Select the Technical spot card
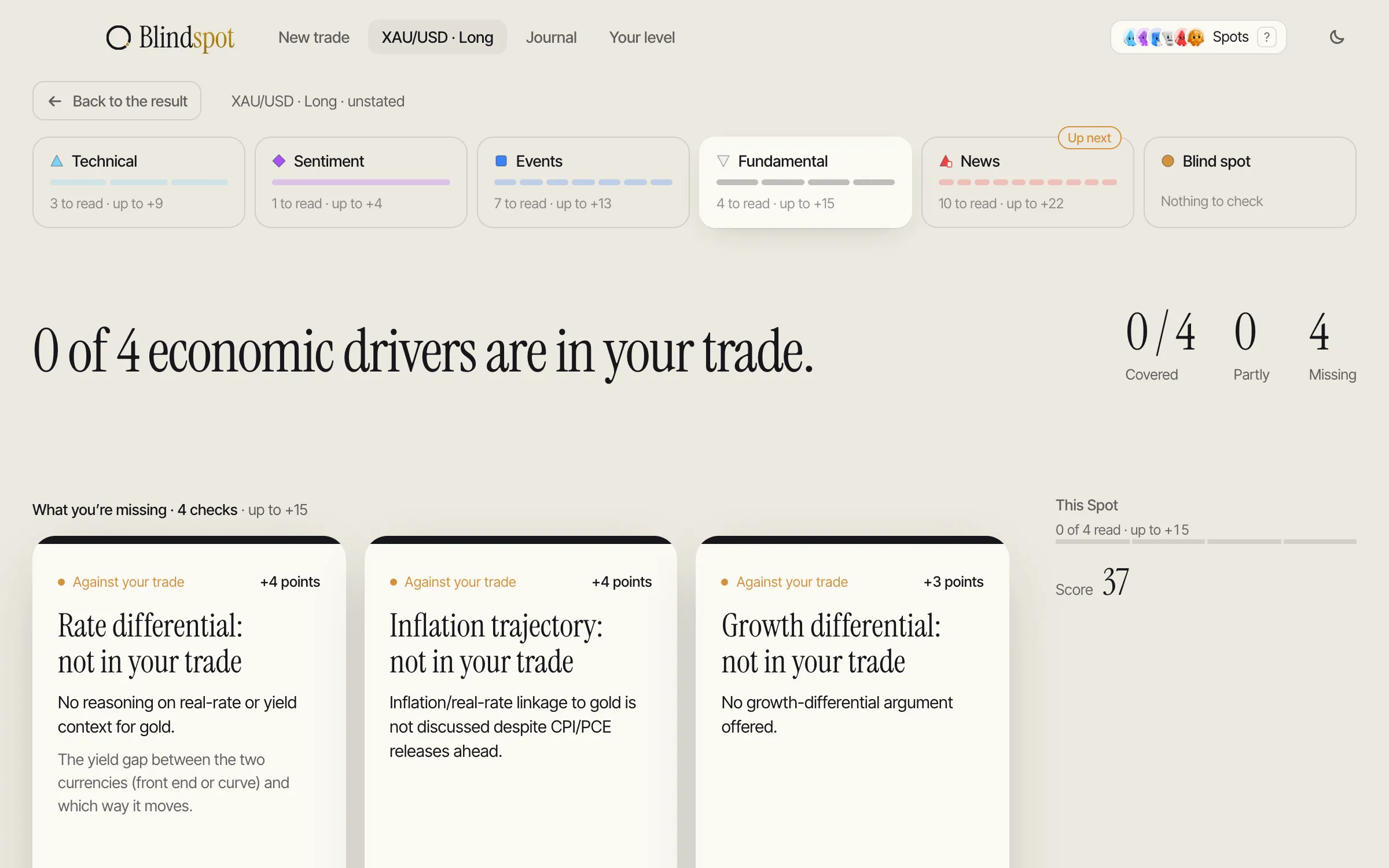Image resolution: width=1389 pixels, height=868 pixels. click(139, 182)
